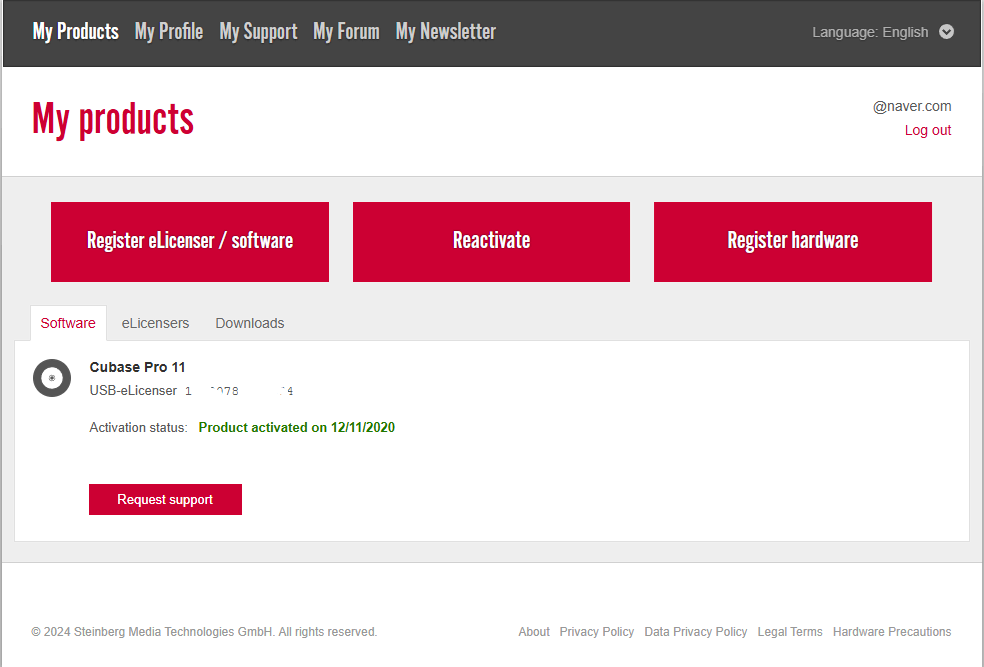984x667 pixels.
Task: Open the Privacy Policy footer link
Action: (597, 632)
